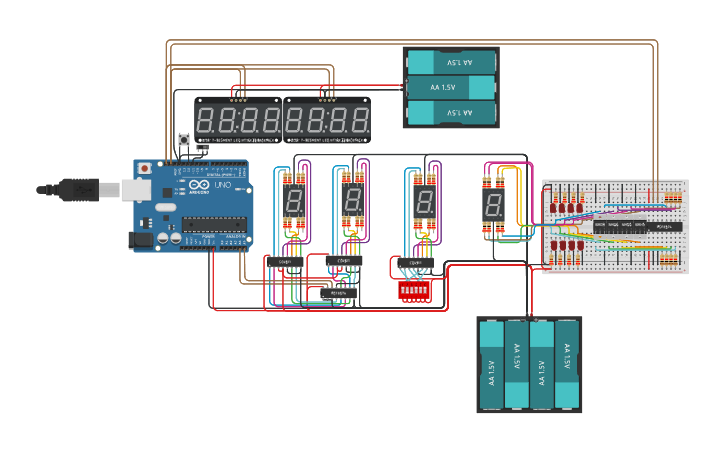This screenshot has width=725, height=453.
Task: Select the left four-digit 7-segment display
Action: click(238, 120)
